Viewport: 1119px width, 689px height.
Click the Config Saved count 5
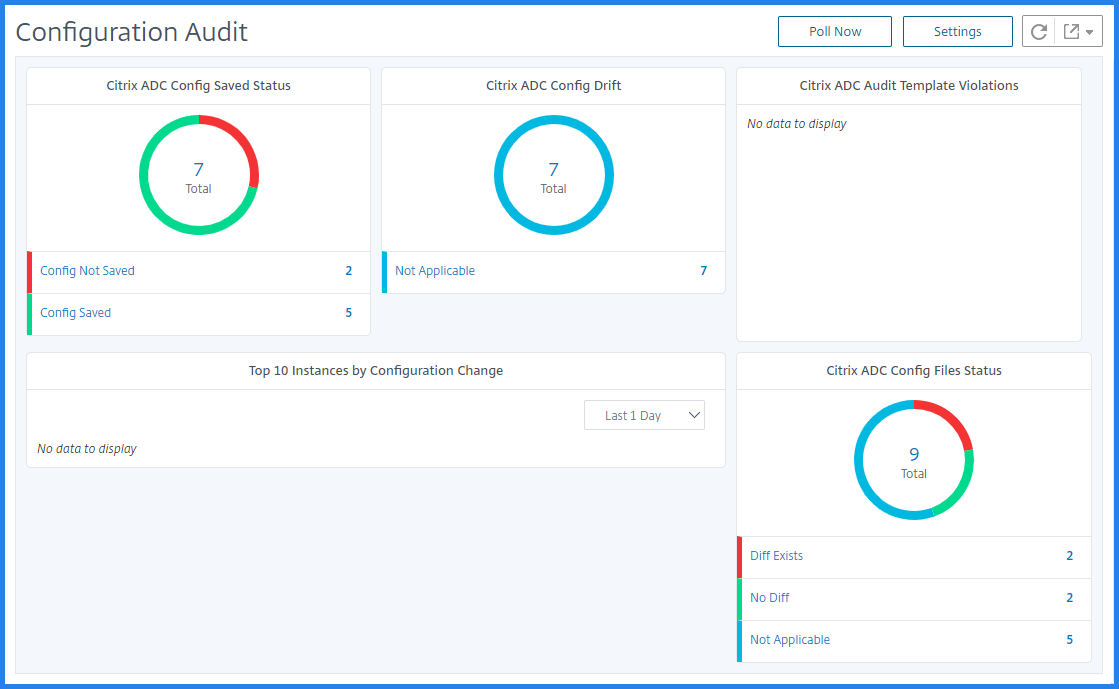coord(349,313)
